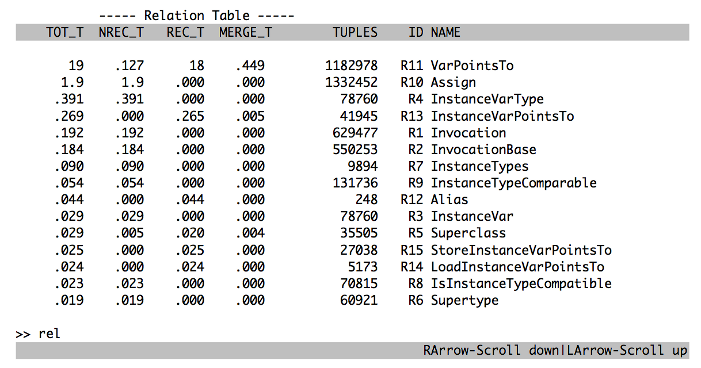701x368 pixels.
Task: Select the InstanceTypeComparable relation name
Action: click(x=514, y=183)
